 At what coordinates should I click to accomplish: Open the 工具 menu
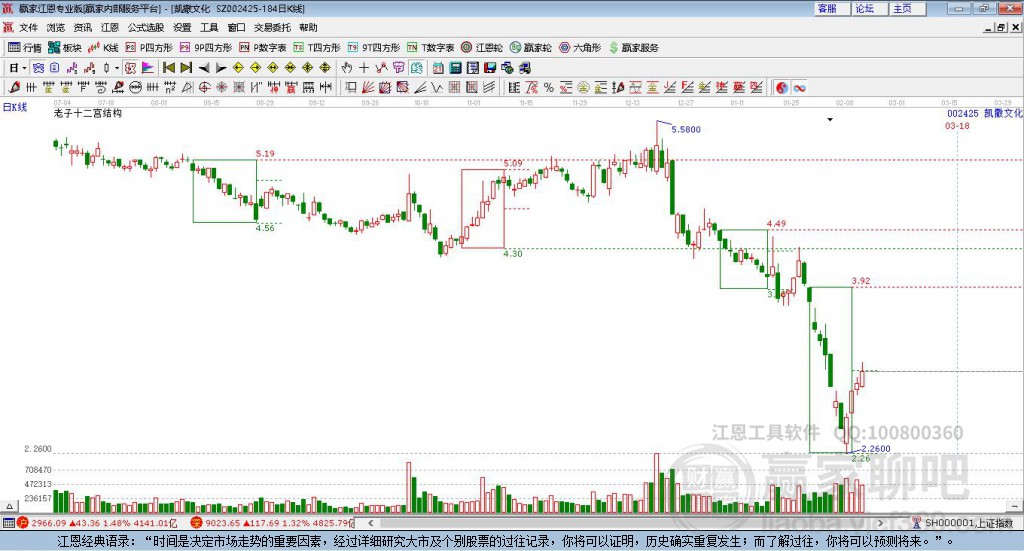coord(209,27)
